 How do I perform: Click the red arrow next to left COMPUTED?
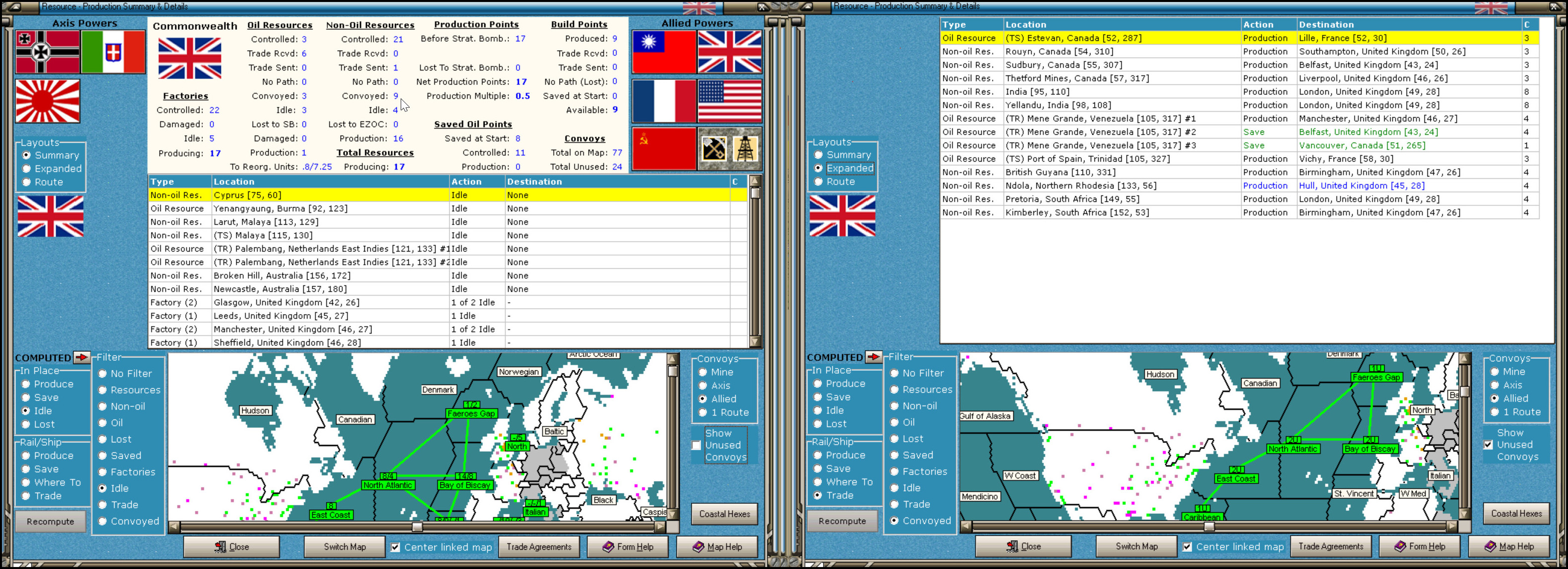[81, 358]
